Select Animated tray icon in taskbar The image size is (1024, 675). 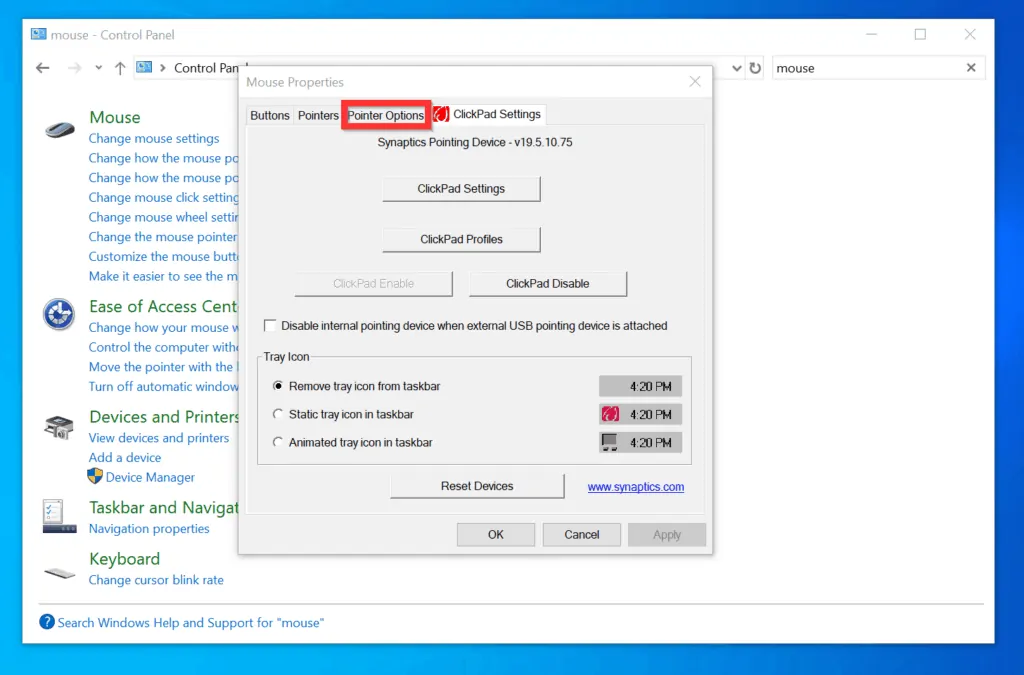click(x=278, y=442)
